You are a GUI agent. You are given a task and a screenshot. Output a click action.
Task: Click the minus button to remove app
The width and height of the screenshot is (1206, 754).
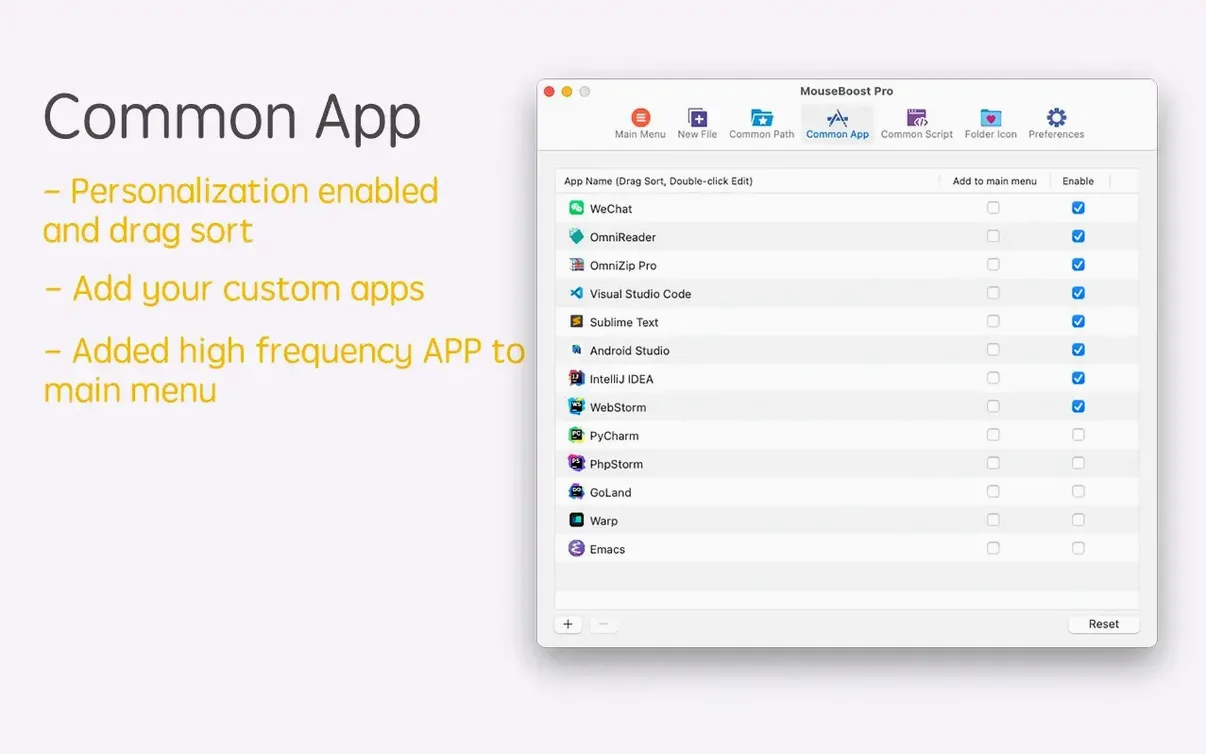(x=603, y=624)
